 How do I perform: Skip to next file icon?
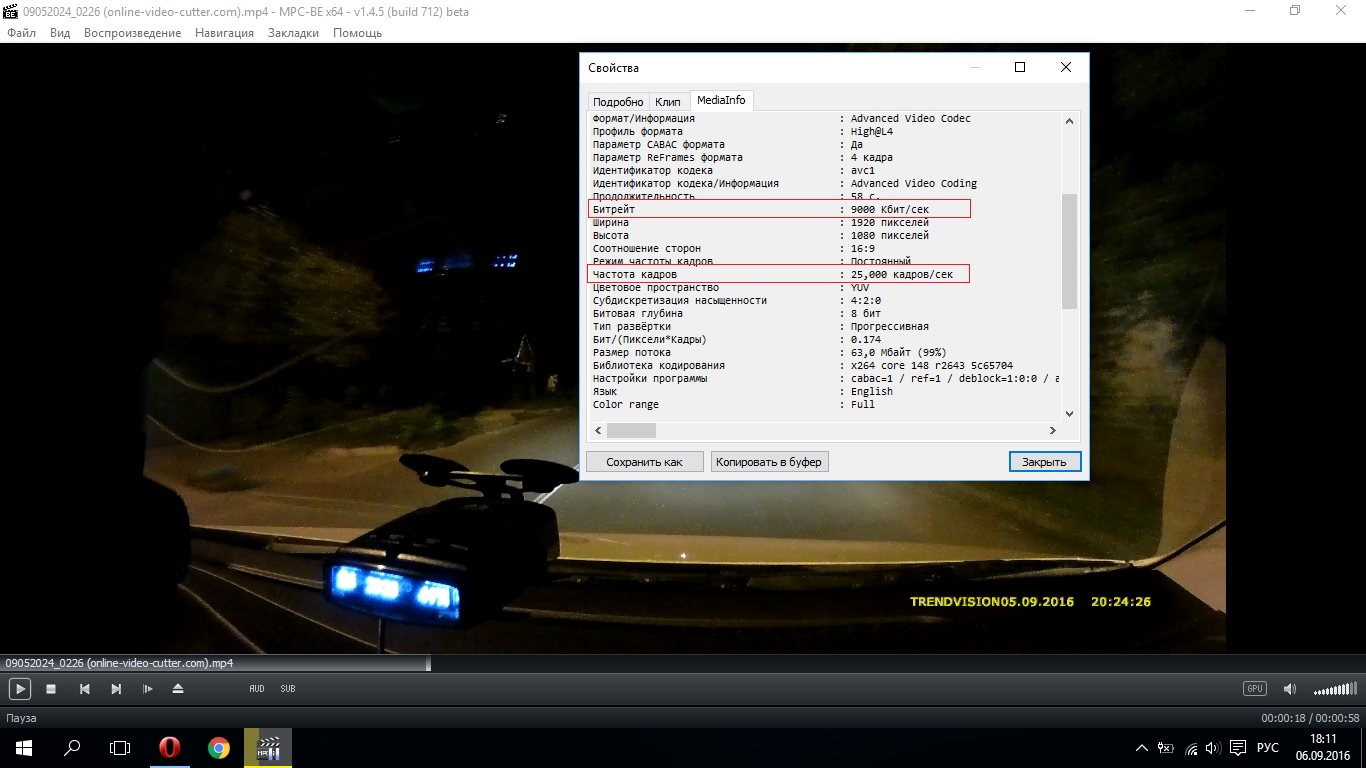[116, 689]
